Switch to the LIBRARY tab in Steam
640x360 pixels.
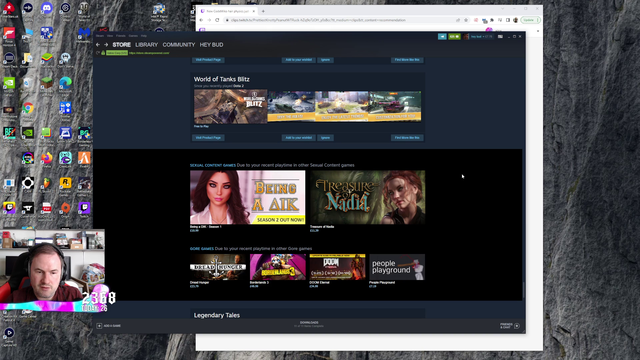tap(147, 44)
